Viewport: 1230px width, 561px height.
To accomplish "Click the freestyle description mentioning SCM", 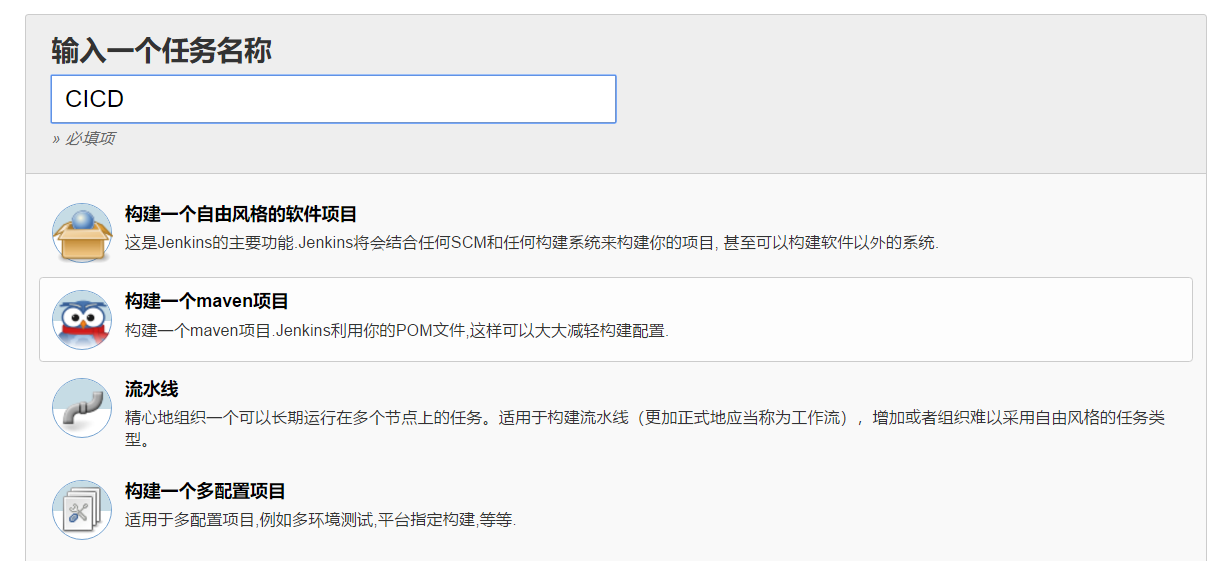I will click(532, 243).
